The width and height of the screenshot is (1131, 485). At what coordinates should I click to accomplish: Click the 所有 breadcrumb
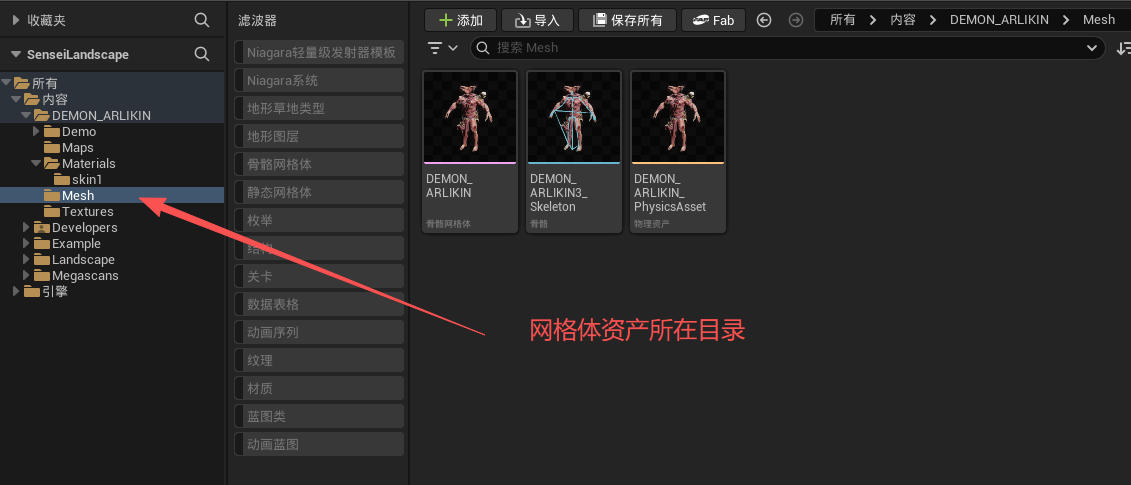point(842,20)
